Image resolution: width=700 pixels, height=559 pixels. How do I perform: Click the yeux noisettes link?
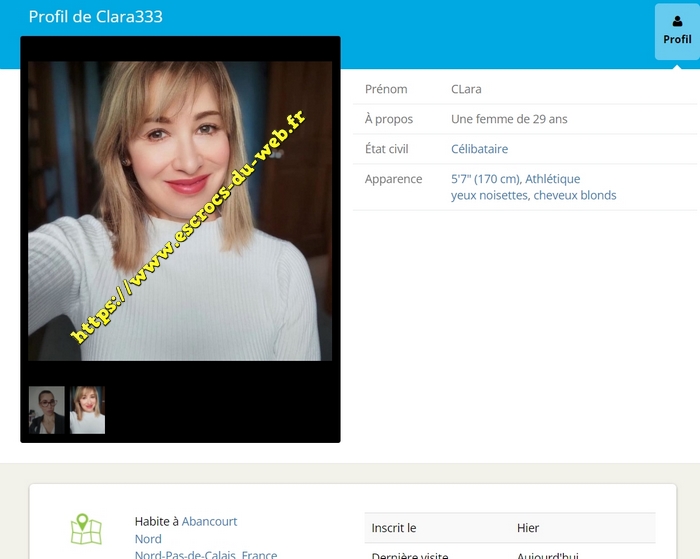point(489,195)
